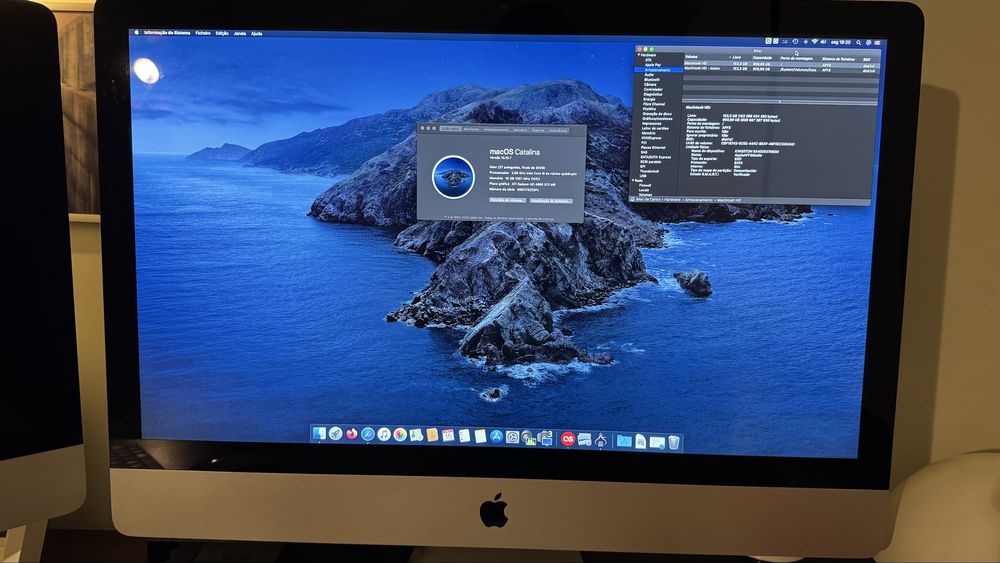Select Firewall under Rede in sidebar
This screenshot has height=563, width=1000.
645,186
